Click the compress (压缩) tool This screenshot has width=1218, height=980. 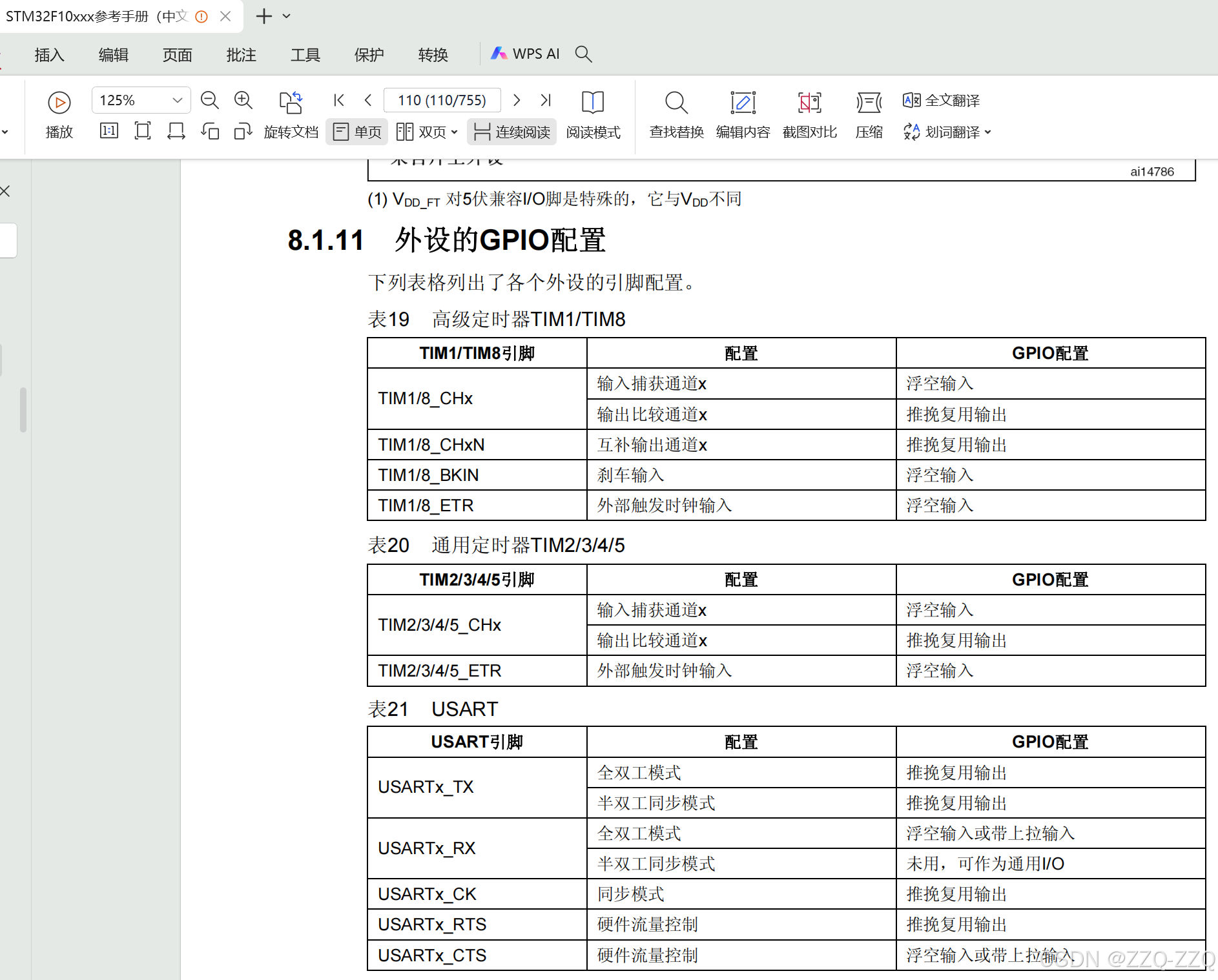(869, 115)
